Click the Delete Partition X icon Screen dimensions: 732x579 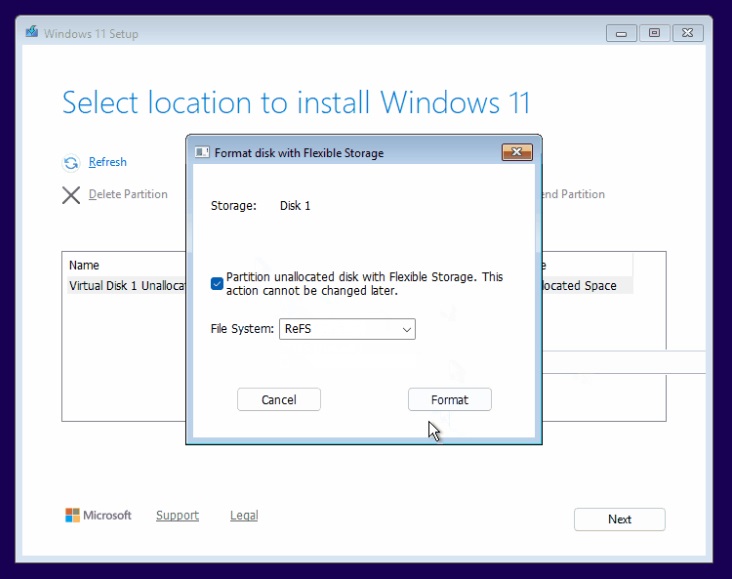[71, 195]
